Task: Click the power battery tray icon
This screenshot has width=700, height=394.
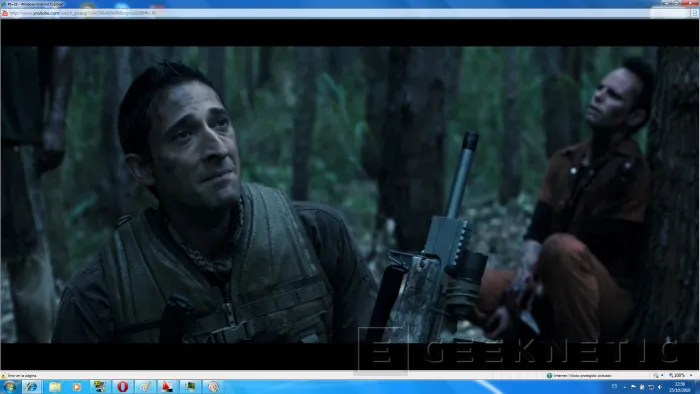Action: pos(642,387)
